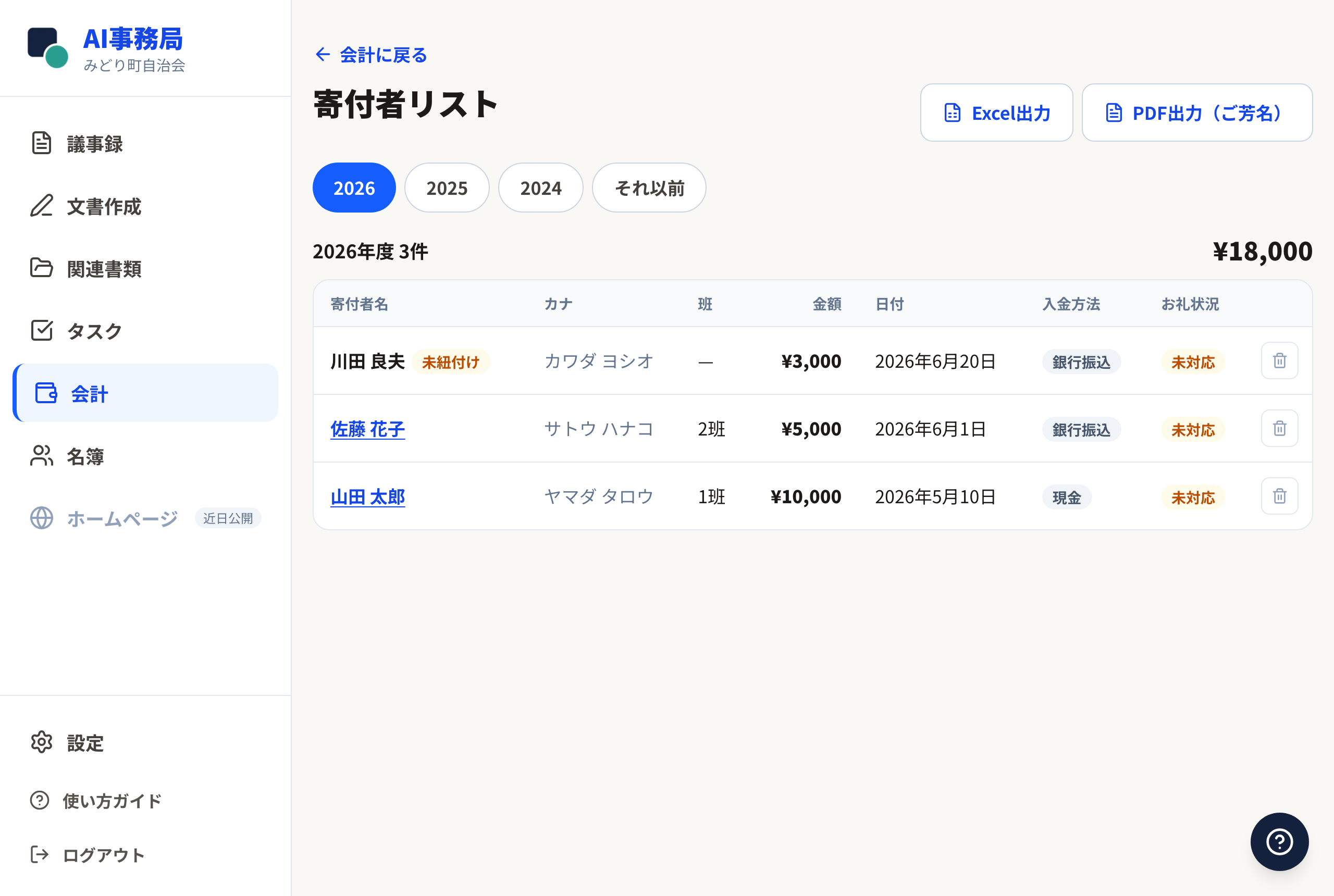Open 名簿 in the sidebar

click(145, 455)
